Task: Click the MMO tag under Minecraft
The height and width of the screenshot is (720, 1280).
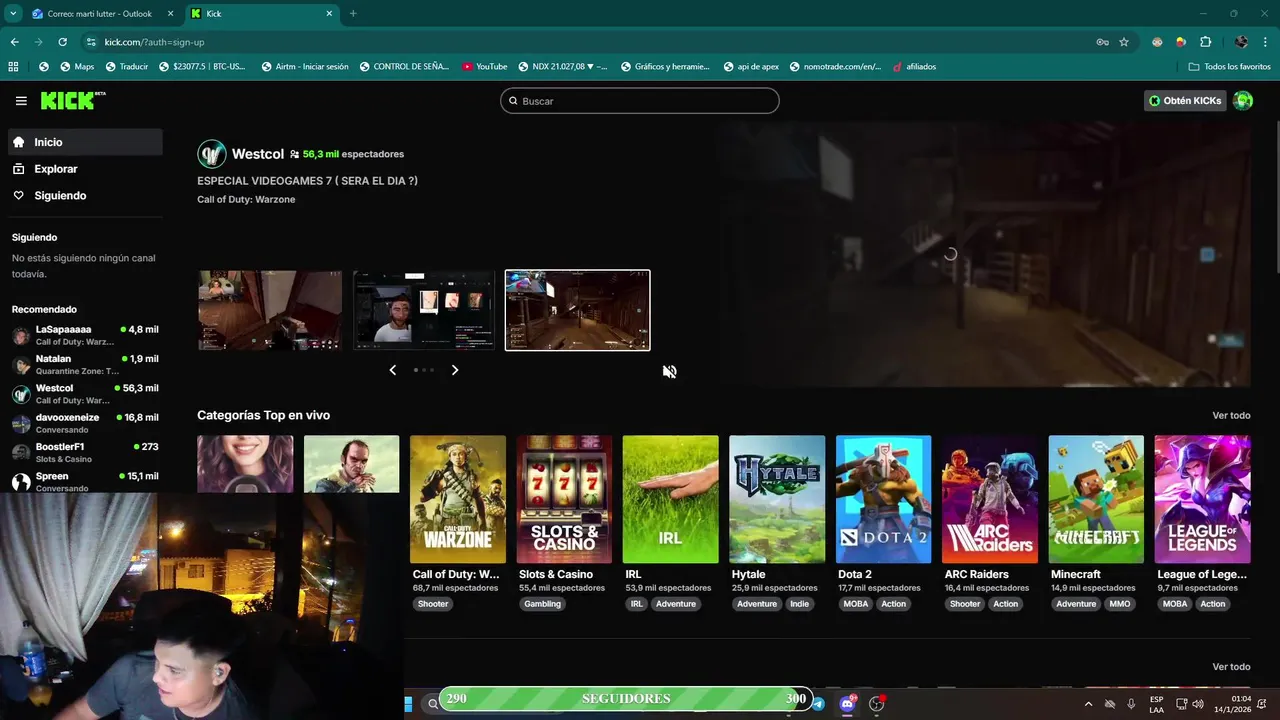Action: [x=1120, y=604]
